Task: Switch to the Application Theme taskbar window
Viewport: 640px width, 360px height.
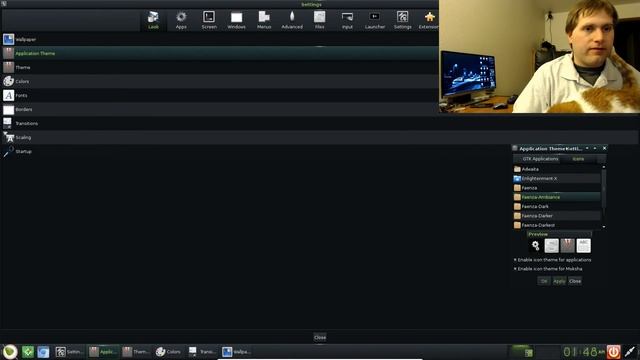Action: (x=103, y=351)
